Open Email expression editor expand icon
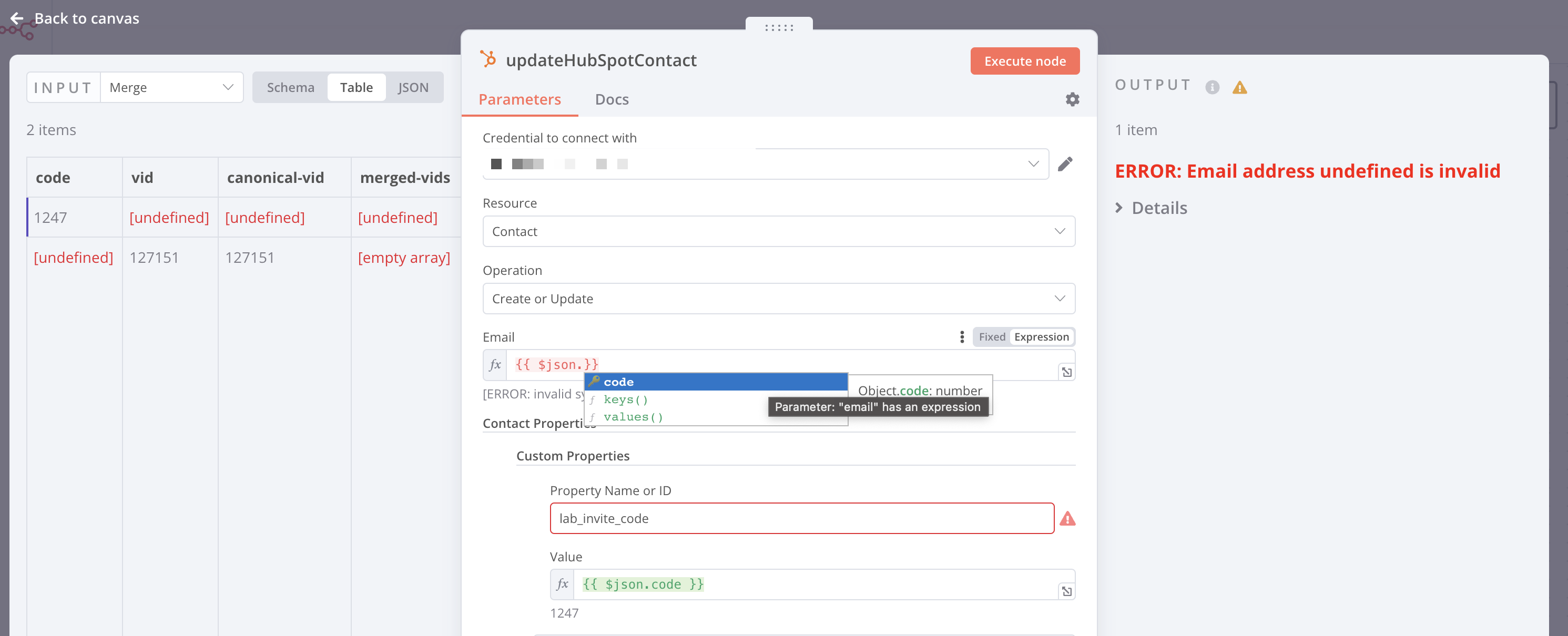This screenshot has width=1568, height=636. (x=1066, y=372)
